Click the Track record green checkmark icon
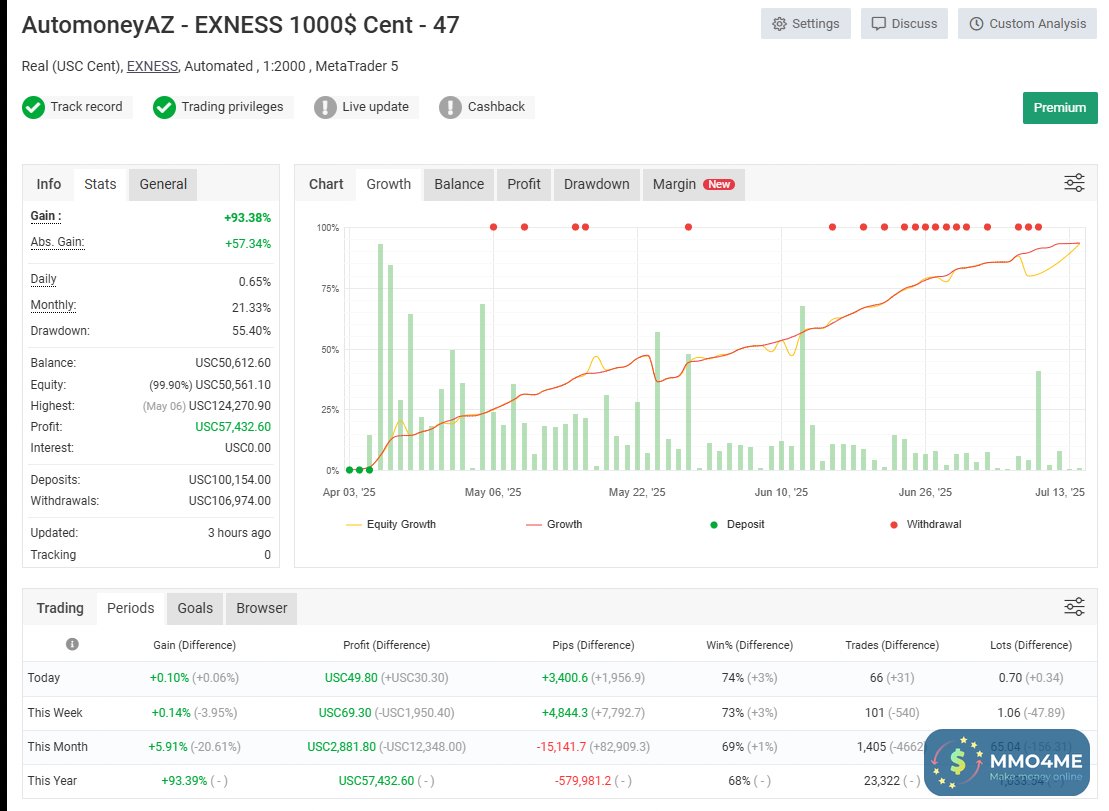Screen dimensions: 1109x811 (x=33, y=107)
